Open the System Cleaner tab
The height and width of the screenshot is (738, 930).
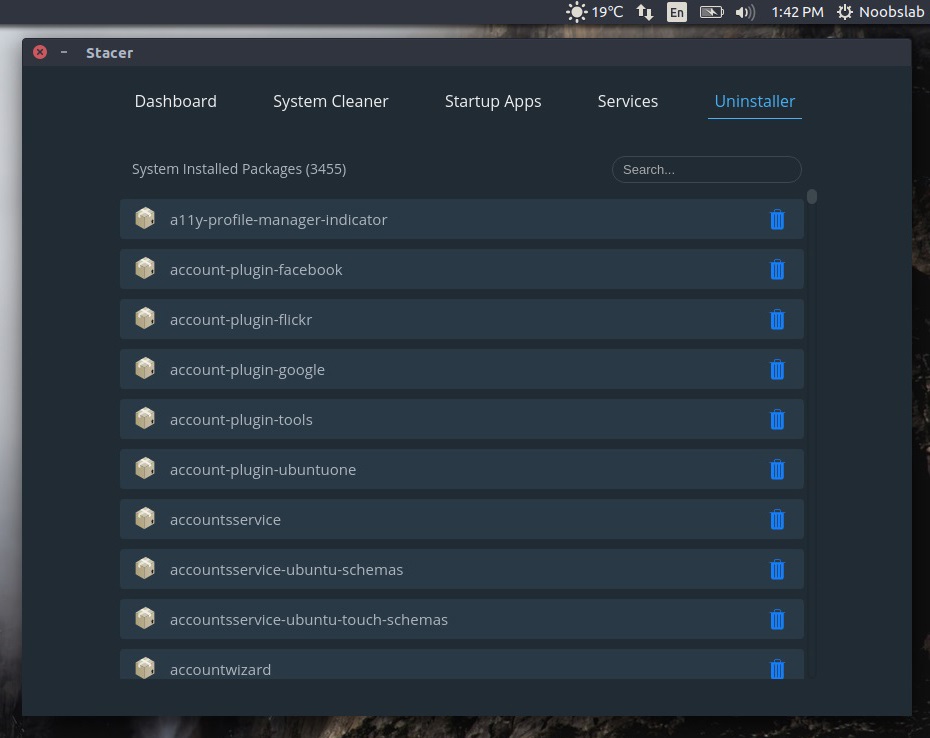click(x=331, y=101)
